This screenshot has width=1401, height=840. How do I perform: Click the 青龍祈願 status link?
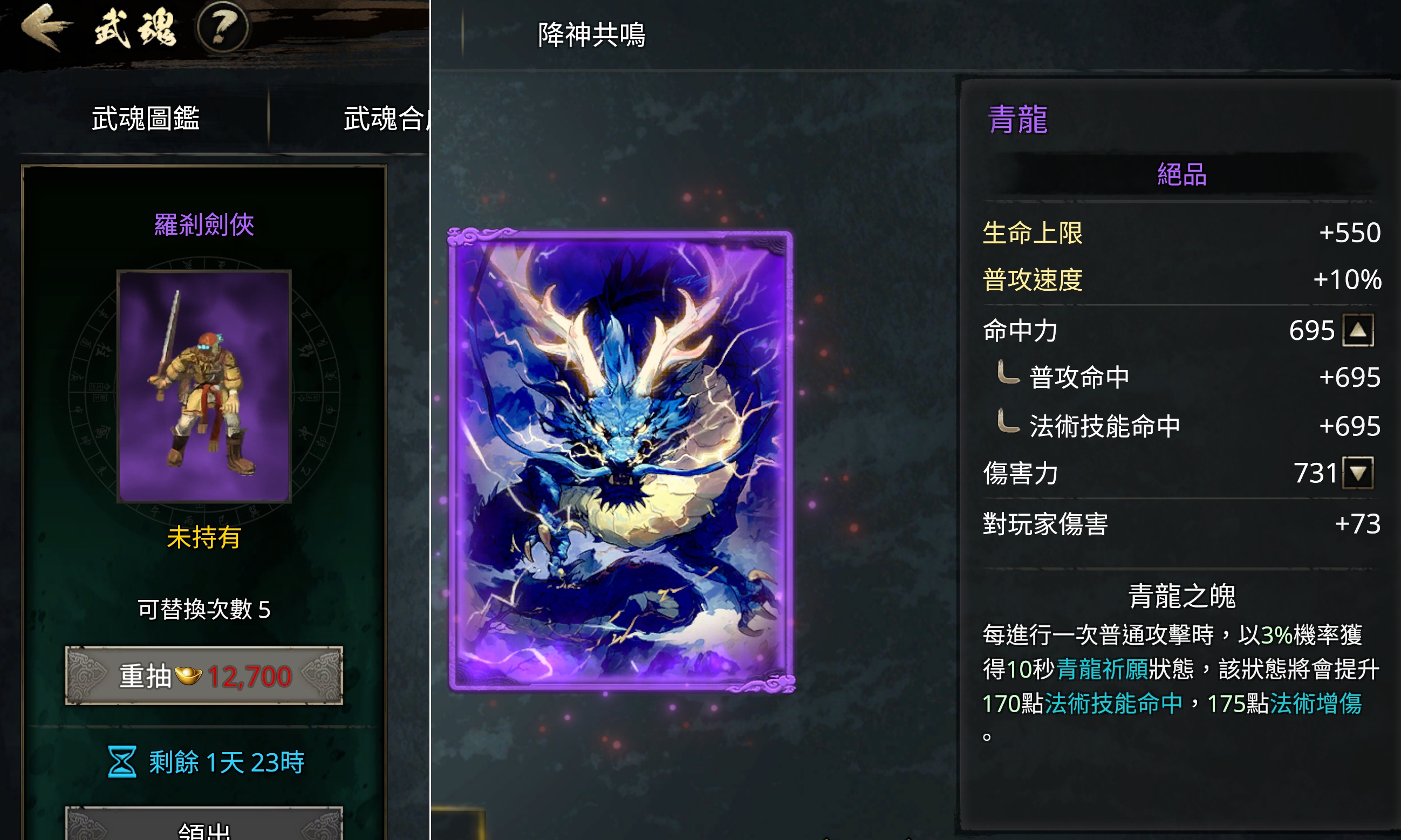1101,669
